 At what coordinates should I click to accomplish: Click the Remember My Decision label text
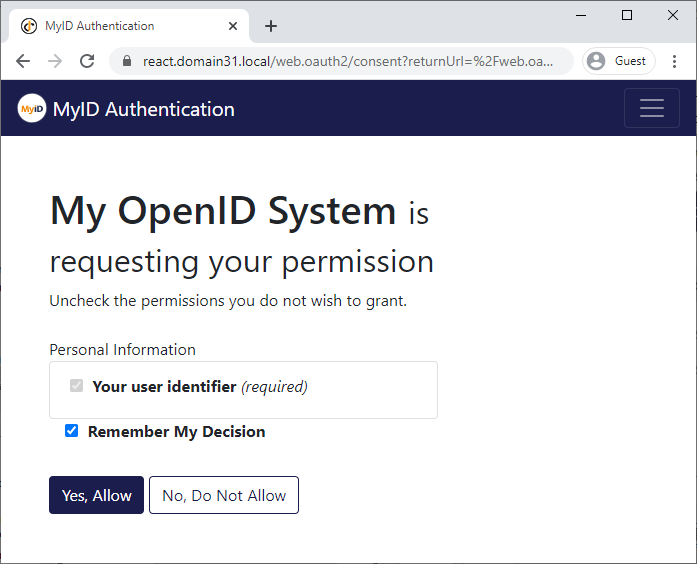(176, 432)
